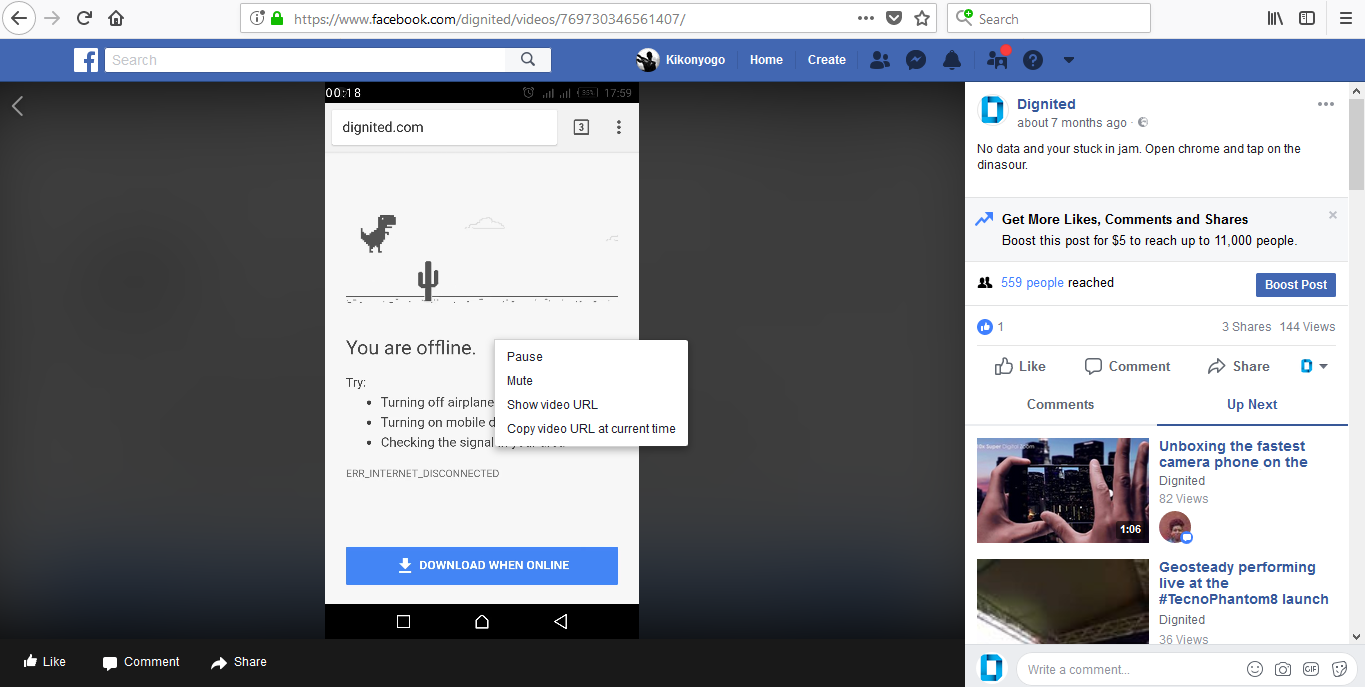
Task: Open the page actions three-dot menu in URL bar
Action: point(866,18)
